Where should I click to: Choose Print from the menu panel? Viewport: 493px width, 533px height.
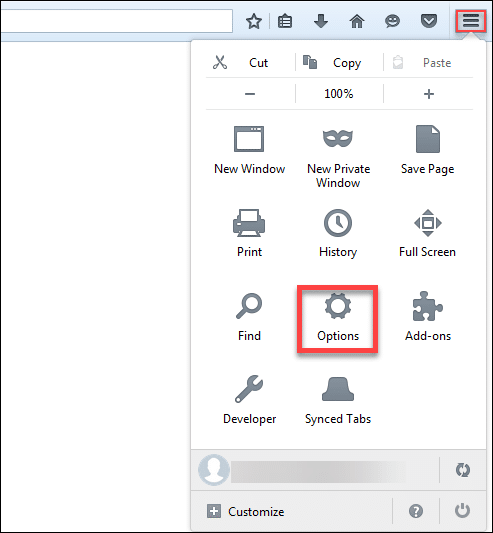coord(249,234)
